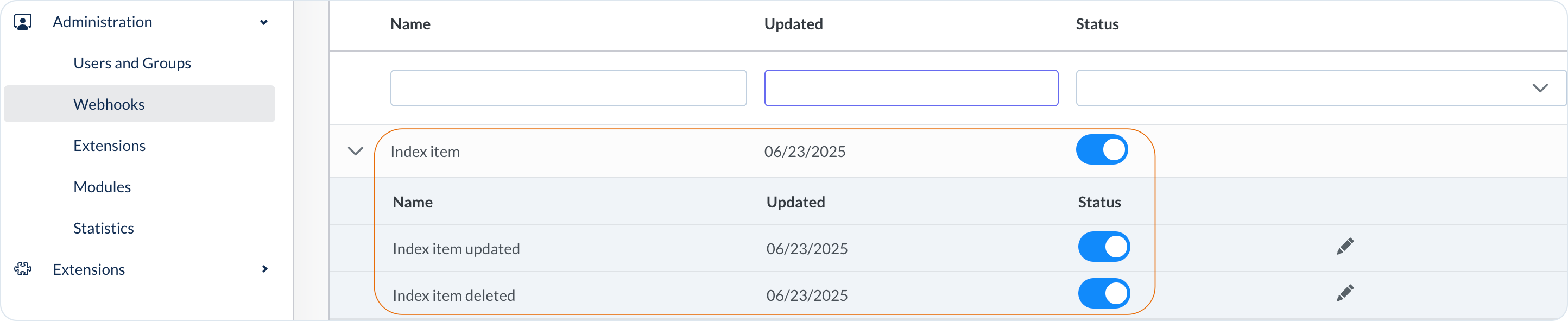Disable the Index item updated webhook
Screen dimensions: 1568x321
tap(1104, 247)
